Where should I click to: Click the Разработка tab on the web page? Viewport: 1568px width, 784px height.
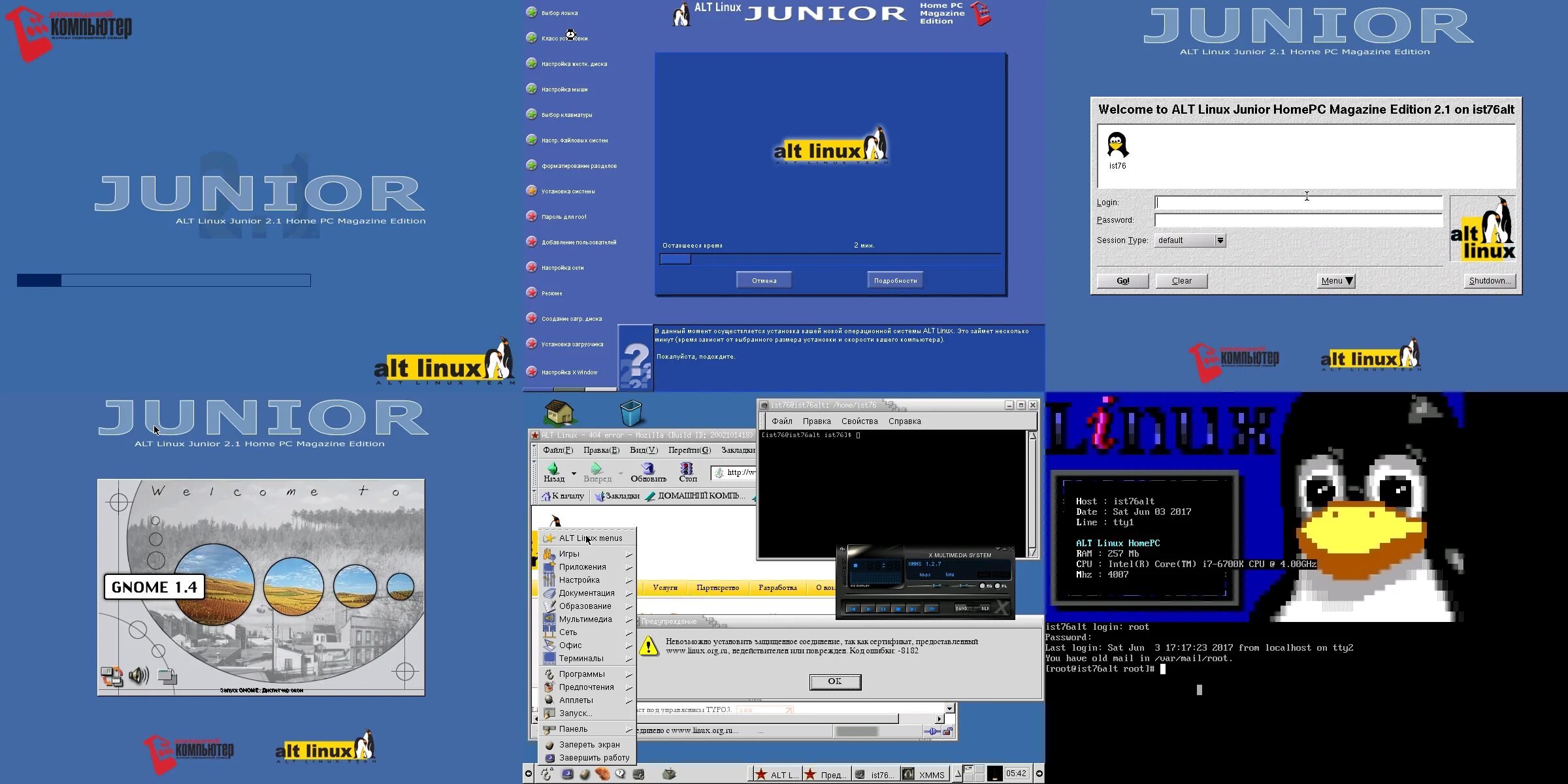[777, 587]
